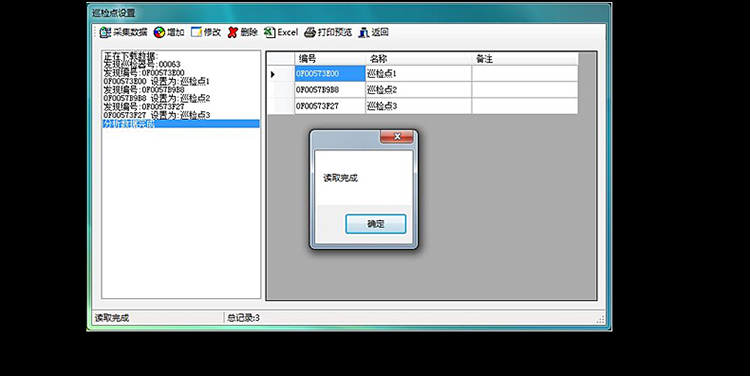
Task: Click the 采集数据 collect data icon
Action: point(105,32)
